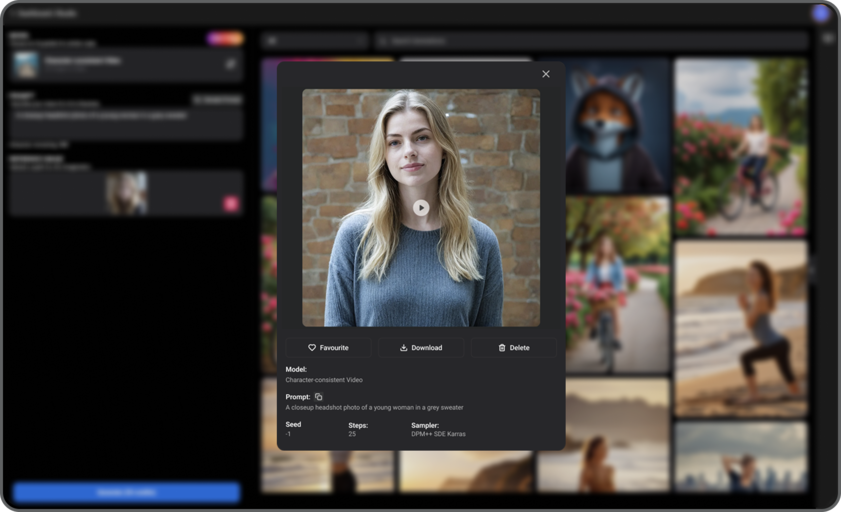Image resolution: width=841 pixels, height=512 pixels.
Task: Click the blonde woman portrait image
Action: 421,207
